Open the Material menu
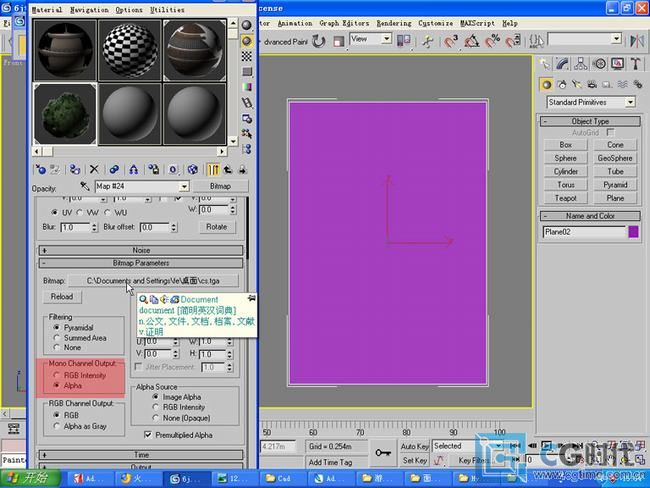 coord(47,10)
